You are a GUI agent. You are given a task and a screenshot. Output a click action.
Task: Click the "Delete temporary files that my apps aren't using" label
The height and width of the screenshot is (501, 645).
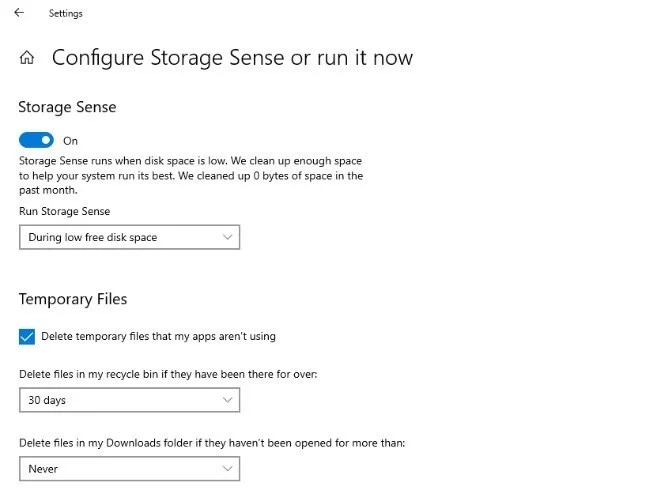point(158,337)
